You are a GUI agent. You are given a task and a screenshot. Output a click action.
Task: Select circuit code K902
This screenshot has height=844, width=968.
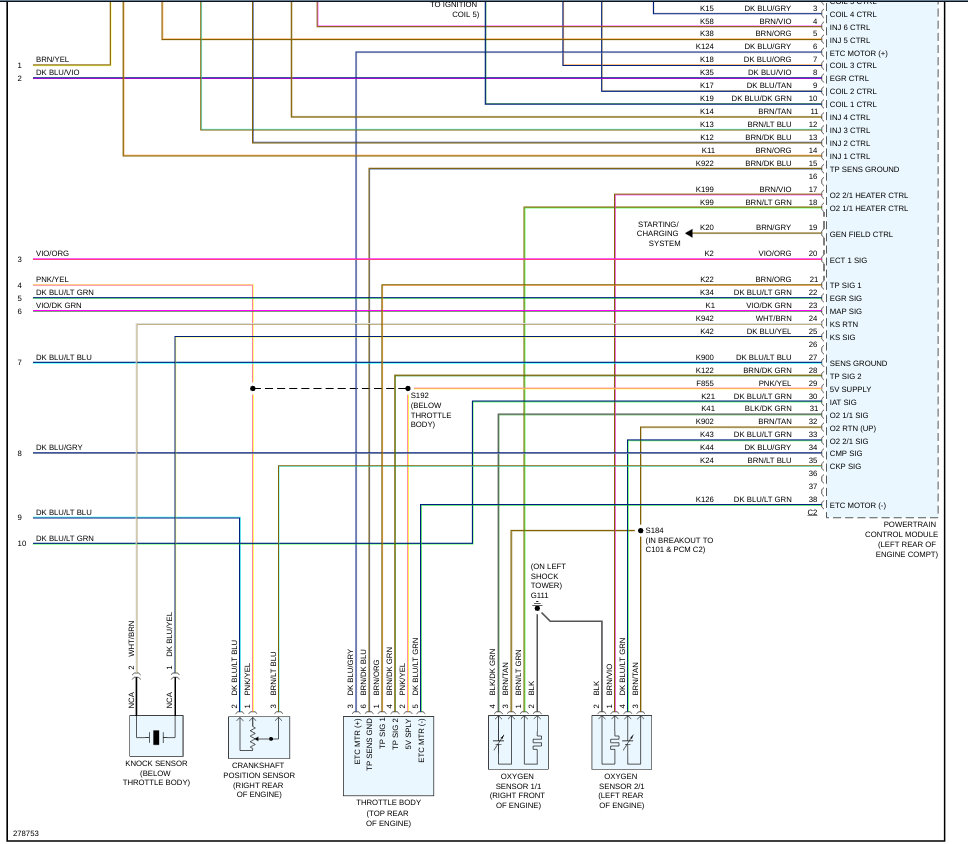[704, 421]
